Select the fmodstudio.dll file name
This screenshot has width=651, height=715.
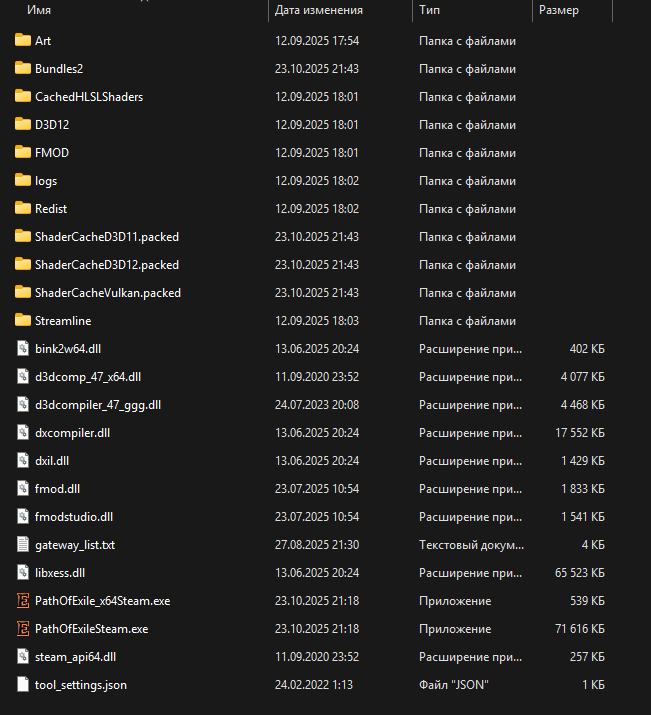tap(74, 517)
